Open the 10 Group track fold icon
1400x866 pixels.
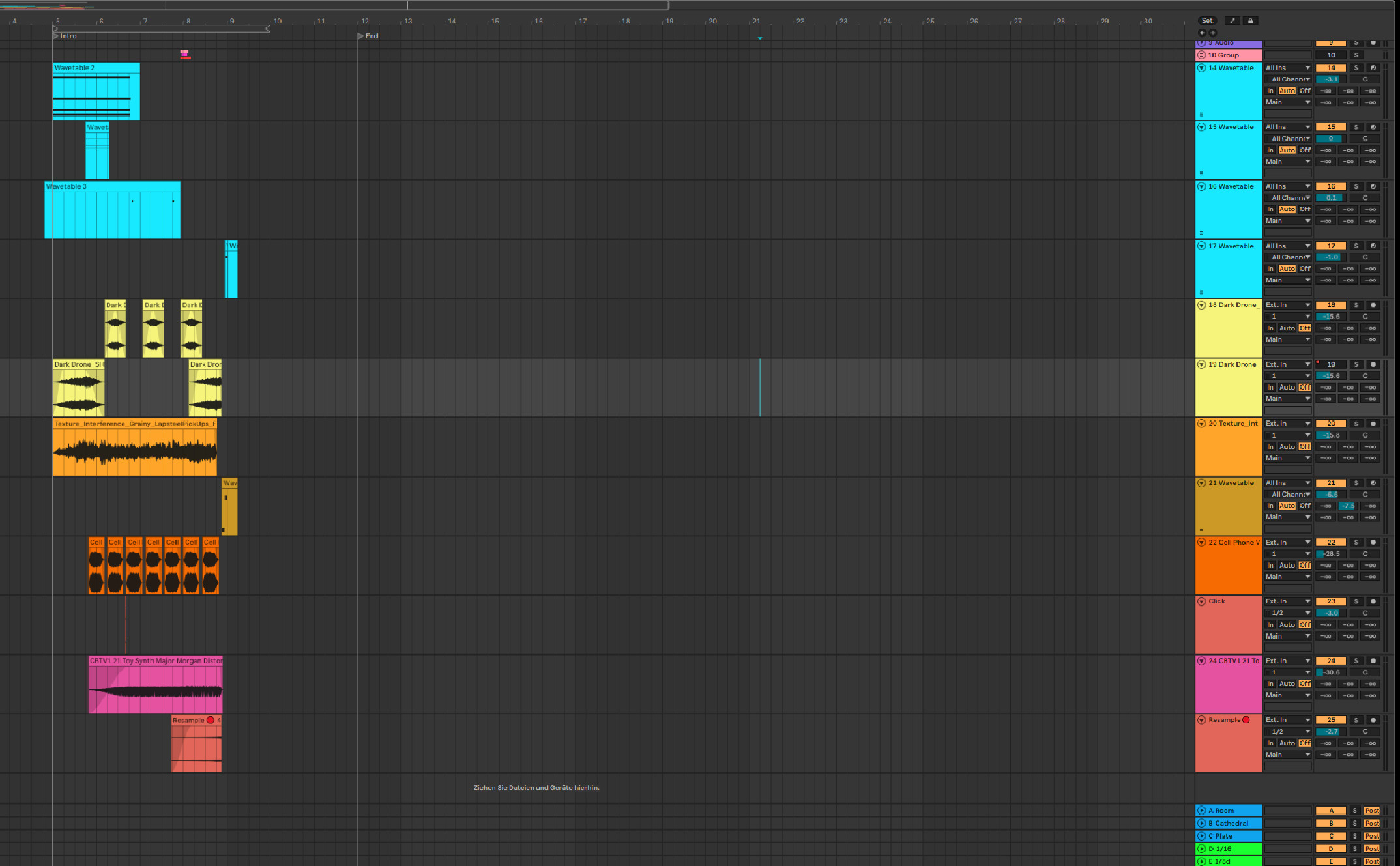(1201, 55)
